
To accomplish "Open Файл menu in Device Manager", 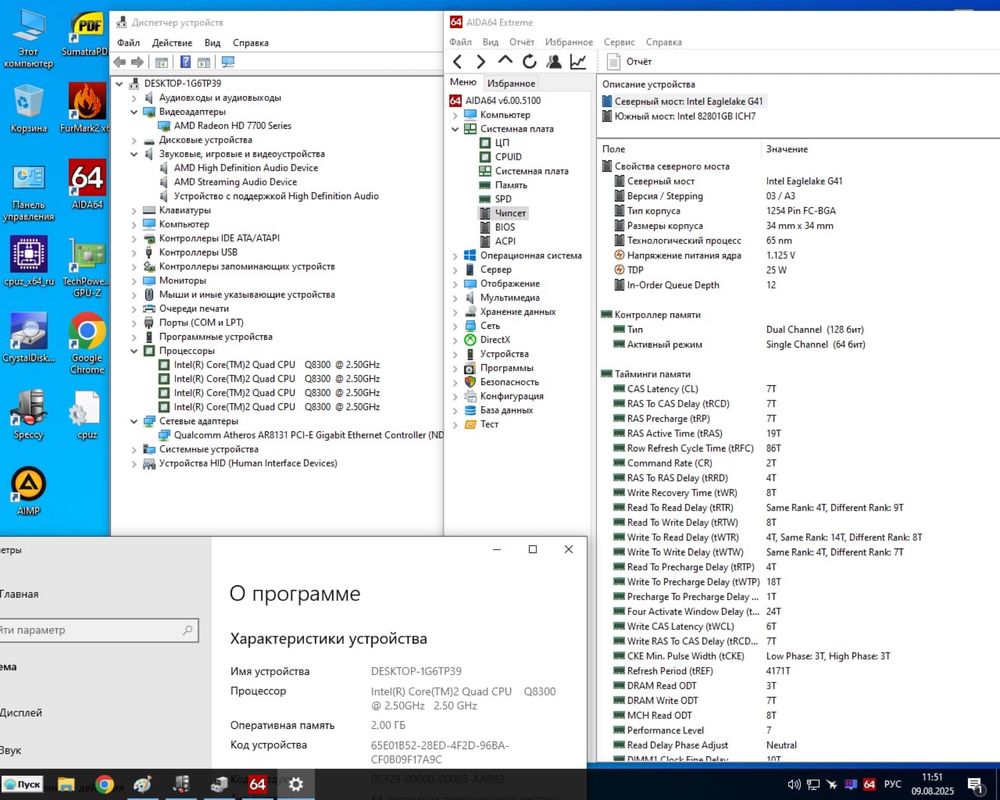I will [x=128, y=43].
